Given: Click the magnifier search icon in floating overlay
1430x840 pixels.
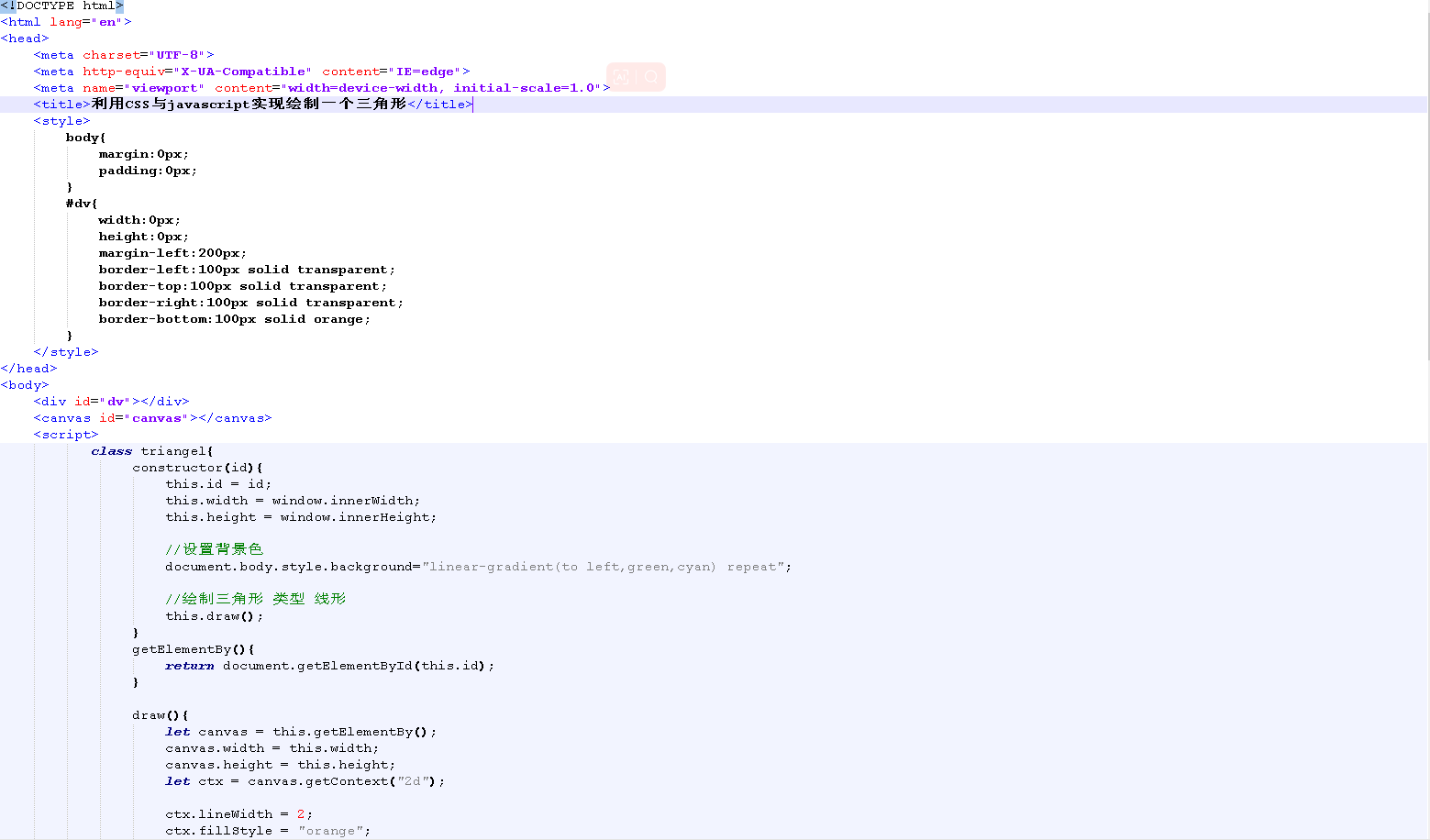Looking at the screenshot, I should click(x=650, y=77).
